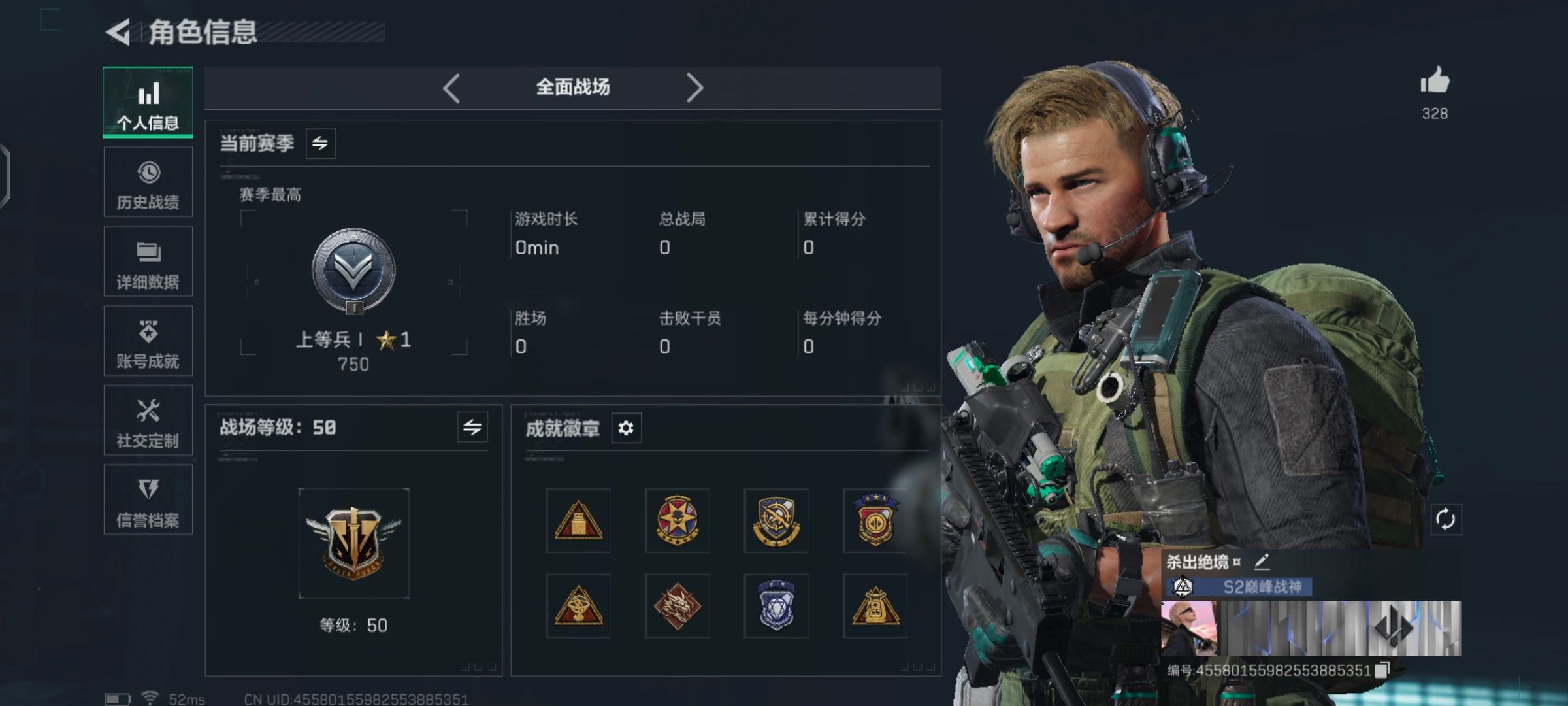
Task: Select the dragon achievement badge
Action: pyautogui.click(x=677, y=606)
